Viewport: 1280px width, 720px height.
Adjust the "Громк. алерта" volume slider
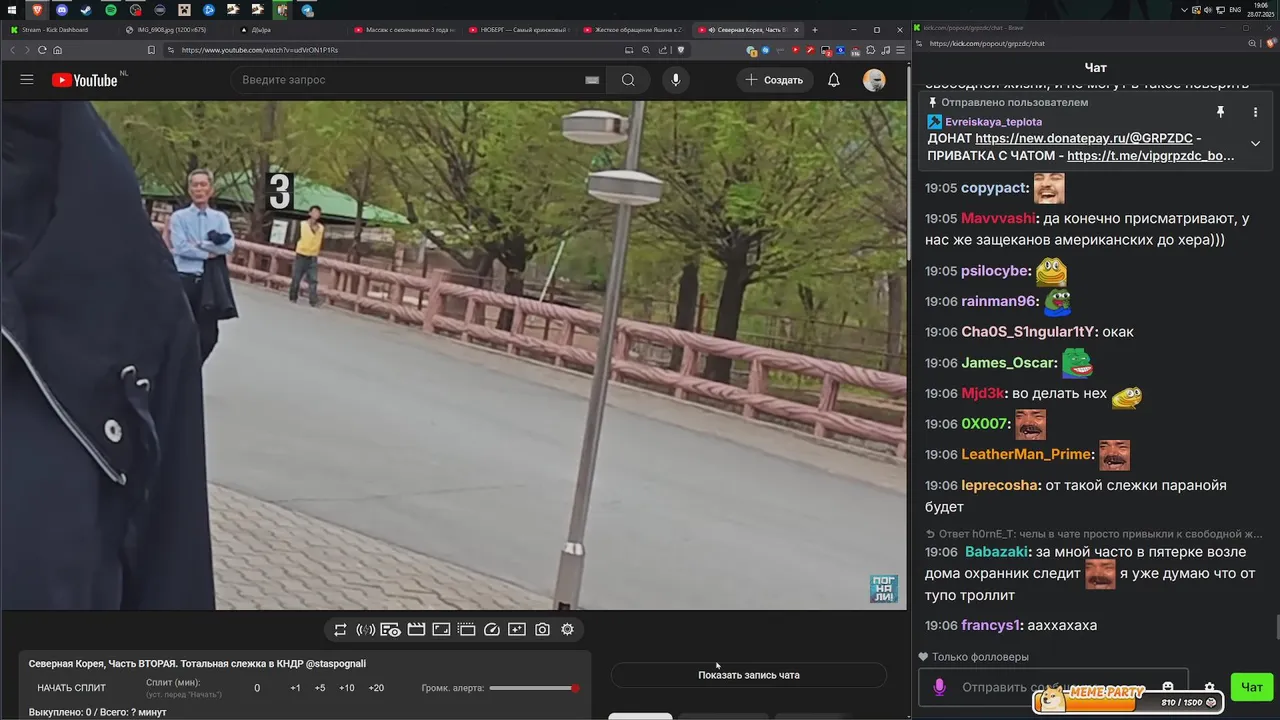pyautogui.click(x=534, y=688)
